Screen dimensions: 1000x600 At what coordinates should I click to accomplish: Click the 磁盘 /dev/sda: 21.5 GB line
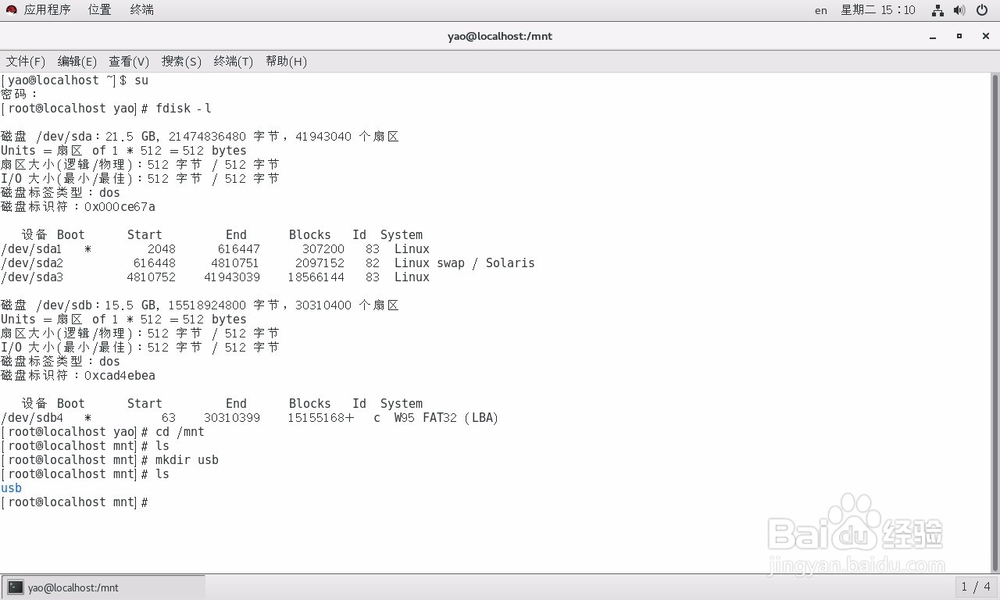(x=200, y=136)
